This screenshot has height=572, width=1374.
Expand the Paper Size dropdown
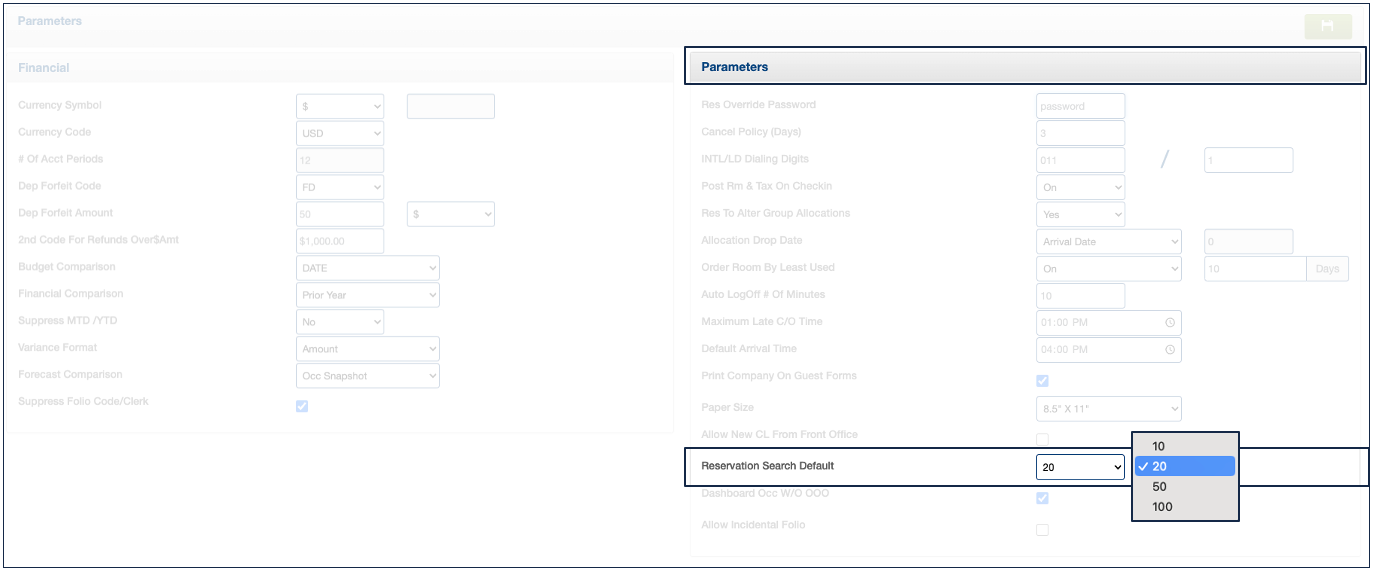click(1108, 408)
